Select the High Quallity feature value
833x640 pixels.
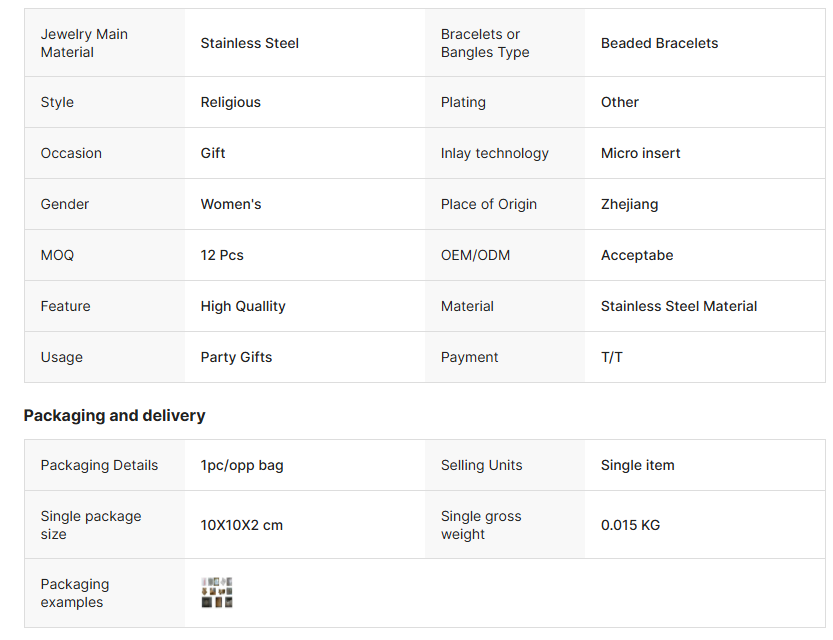click(243, 306)
